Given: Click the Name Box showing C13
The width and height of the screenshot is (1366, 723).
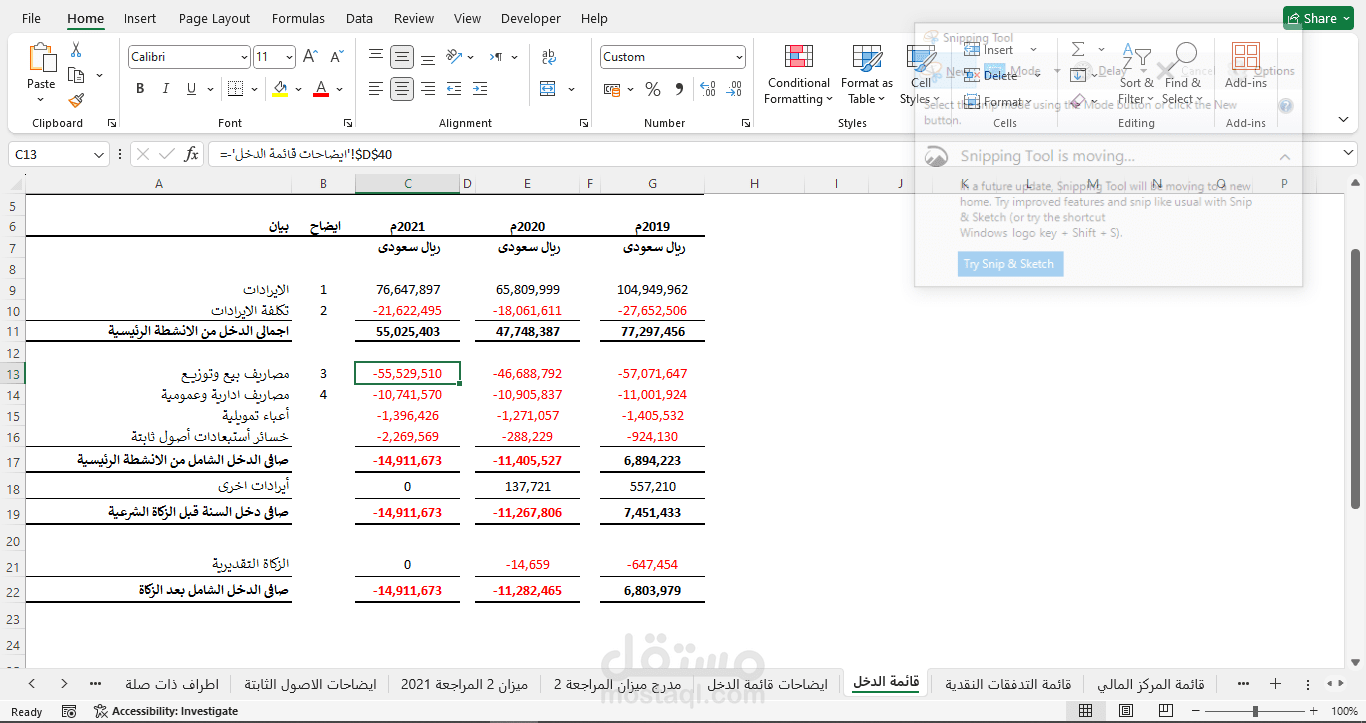Looking at the screenshot, I should pos(48,155).
